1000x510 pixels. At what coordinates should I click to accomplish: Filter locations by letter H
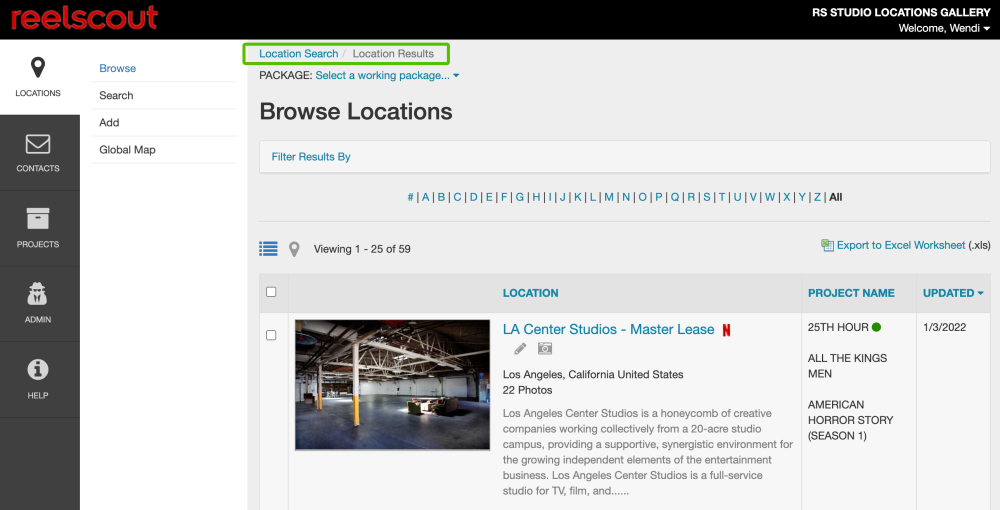(x=536, y=197)
